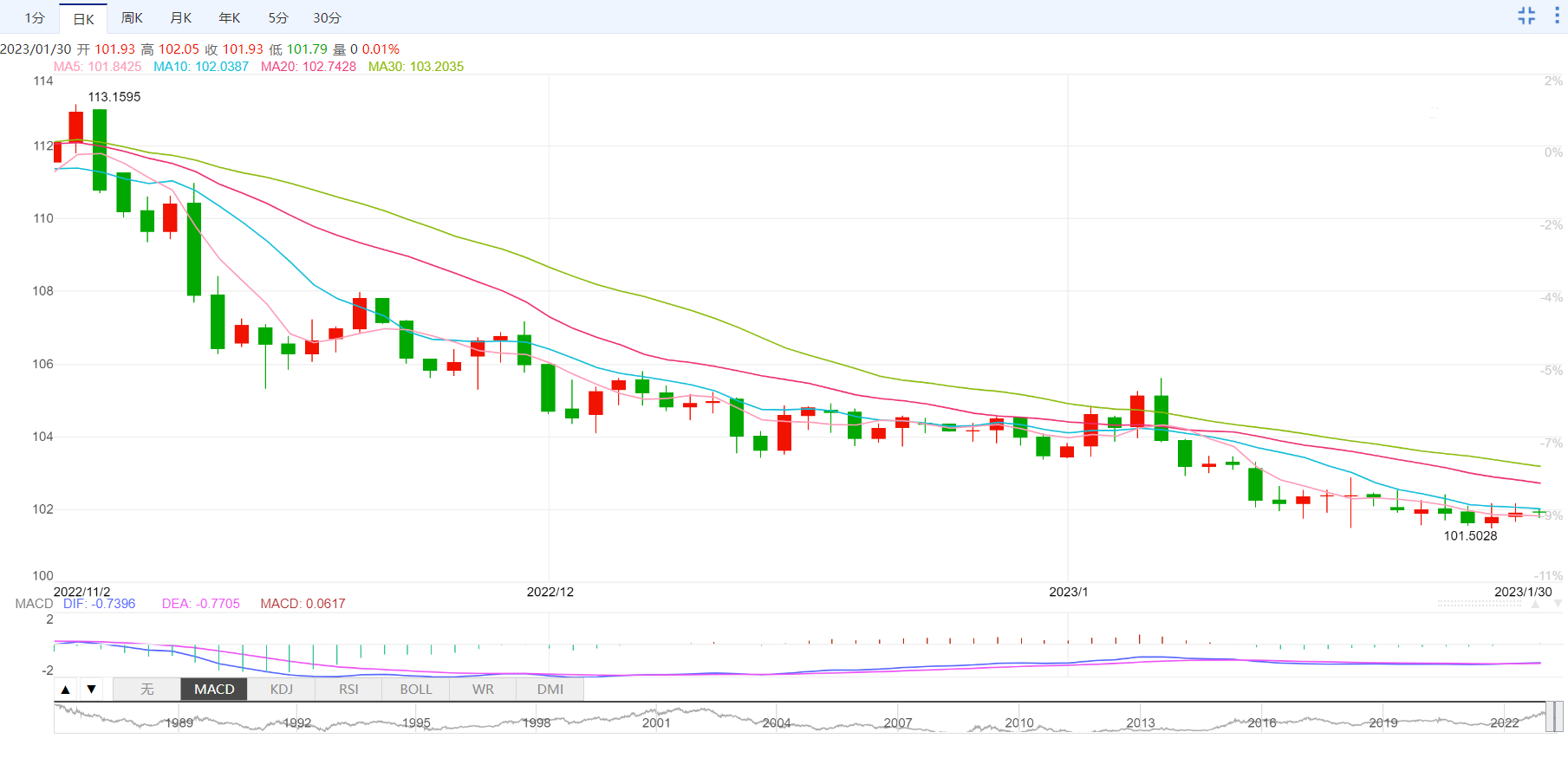Show the BOLL indicator

(x=416, y=690)
